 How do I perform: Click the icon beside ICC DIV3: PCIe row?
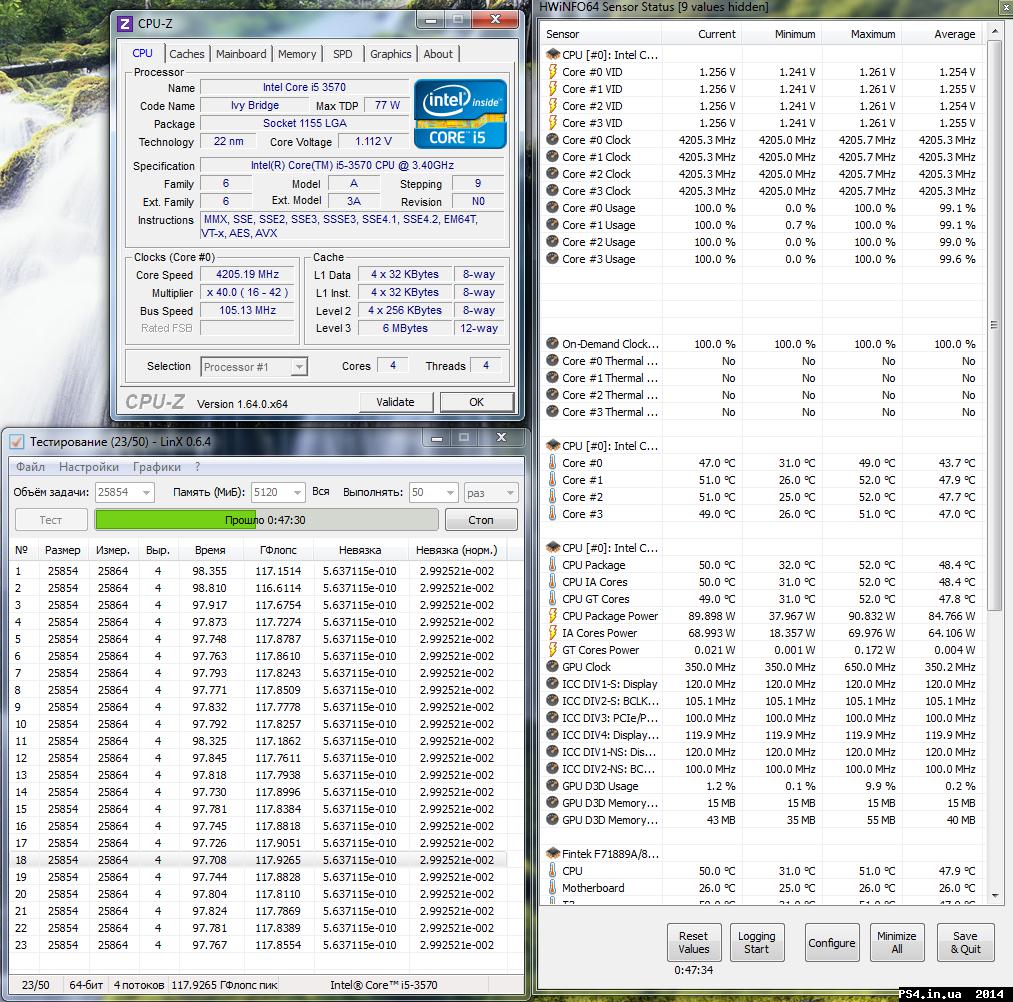pyautogui.click(x=552, y=718)
